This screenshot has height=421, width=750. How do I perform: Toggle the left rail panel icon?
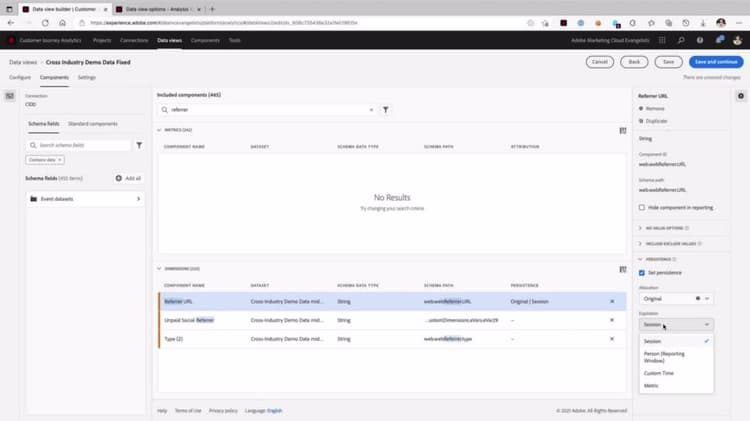click(10, 96)
